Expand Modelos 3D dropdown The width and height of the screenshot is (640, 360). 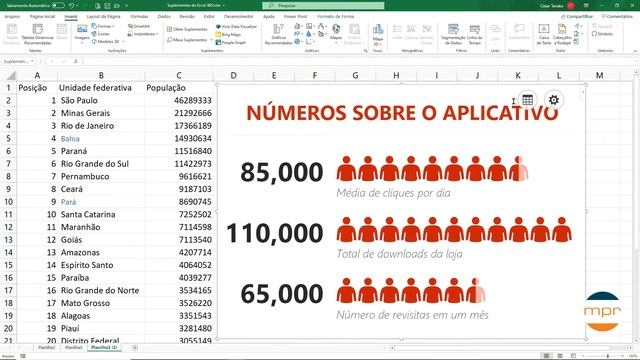coord(123,42)
